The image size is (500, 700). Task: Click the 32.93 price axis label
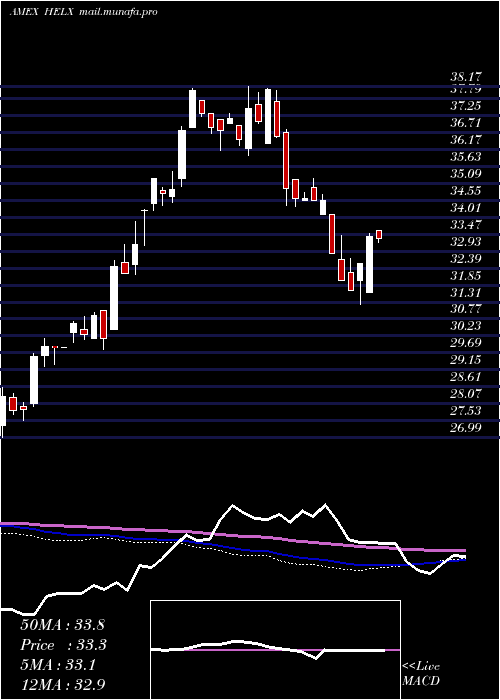[x=466, y=242]
